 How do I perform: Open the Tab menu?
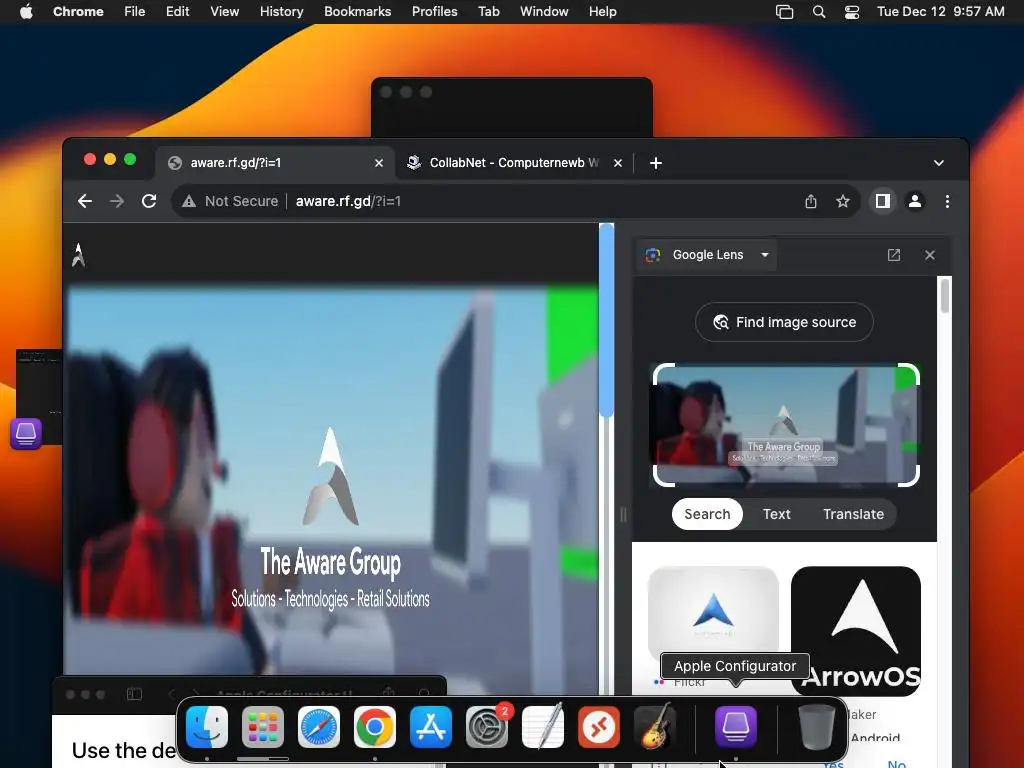point(488,12)
